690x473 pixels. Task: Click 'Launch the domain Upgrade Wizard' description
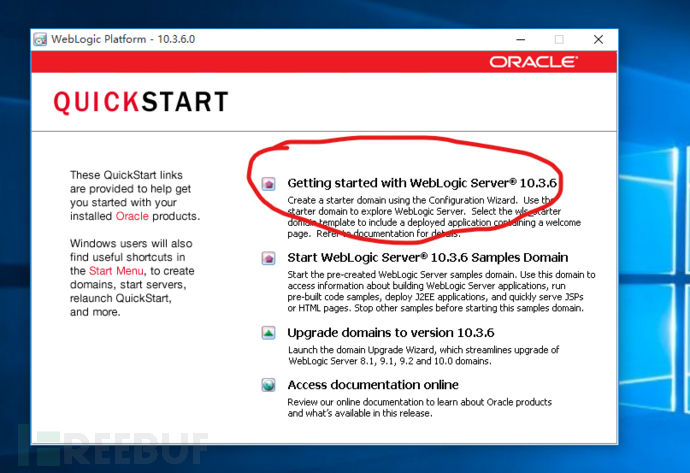[423, 356]
